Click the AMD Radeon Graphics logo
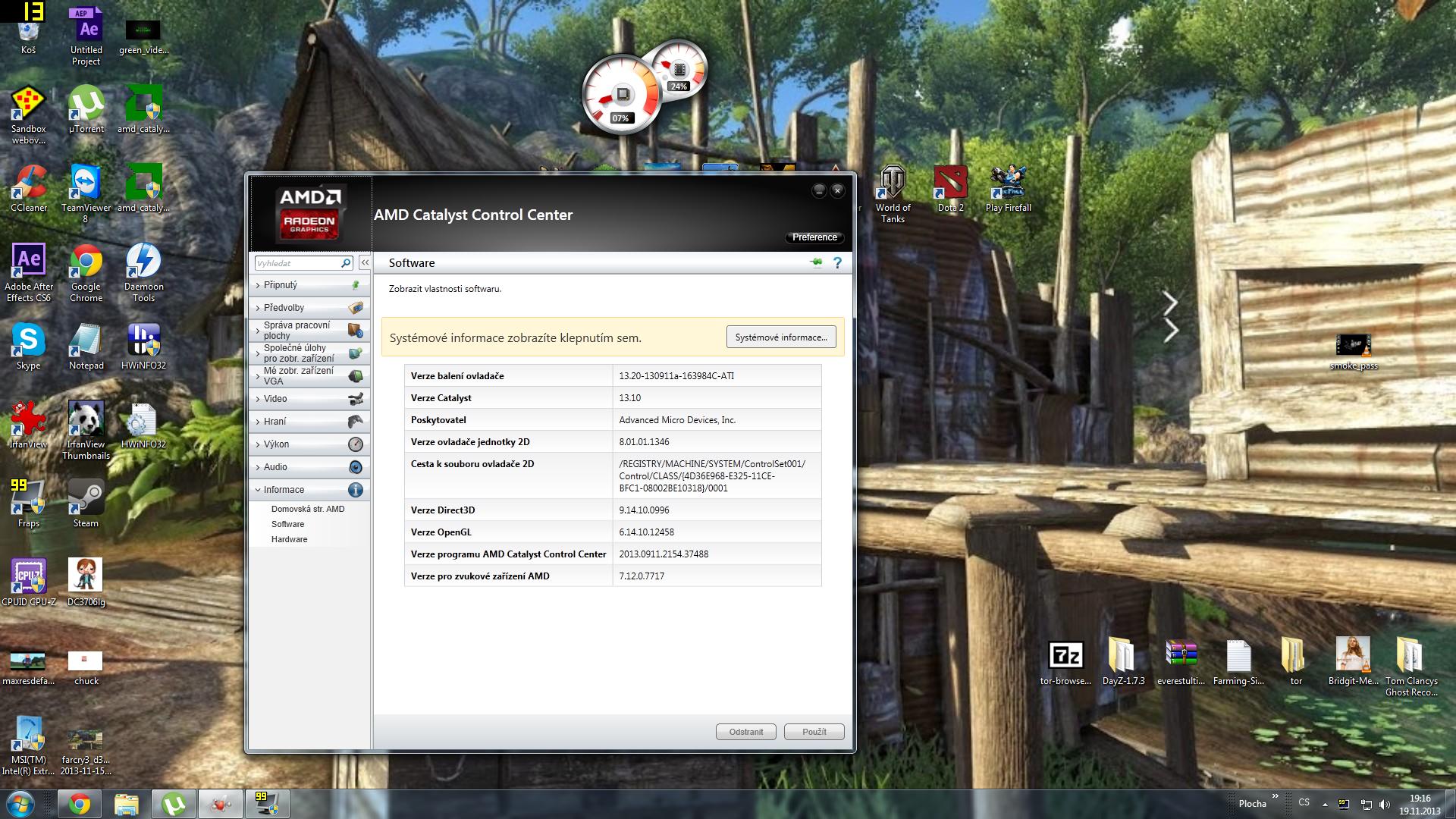 click(310, 213)
